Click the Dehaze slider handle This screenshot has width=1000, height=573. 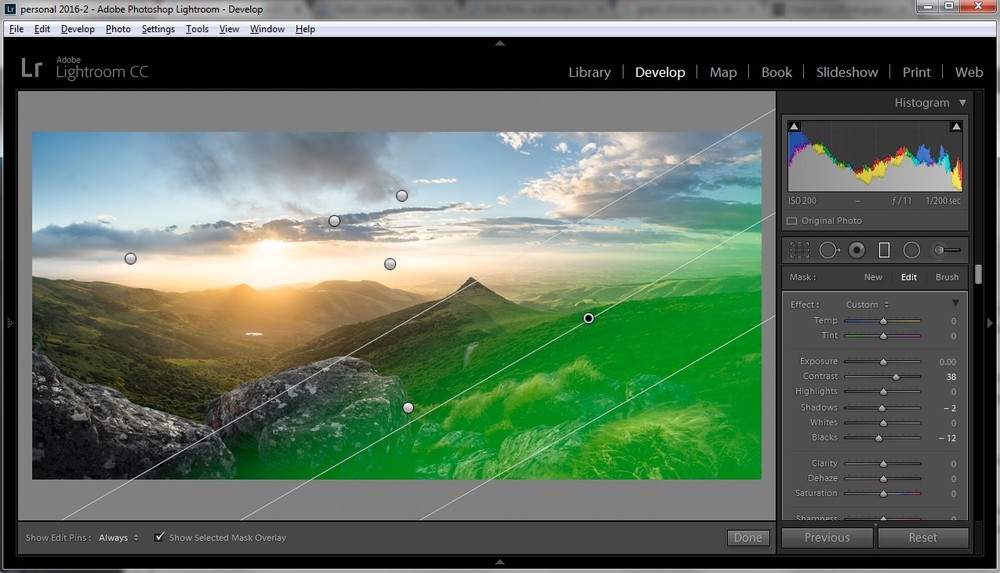[883, 479]
